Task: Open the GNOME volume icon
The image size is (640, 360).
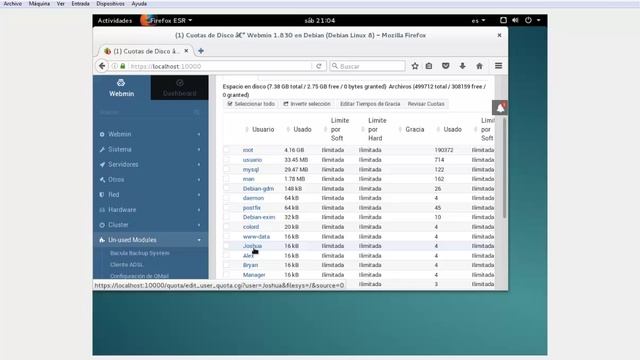Action: [x=515, y=20]
